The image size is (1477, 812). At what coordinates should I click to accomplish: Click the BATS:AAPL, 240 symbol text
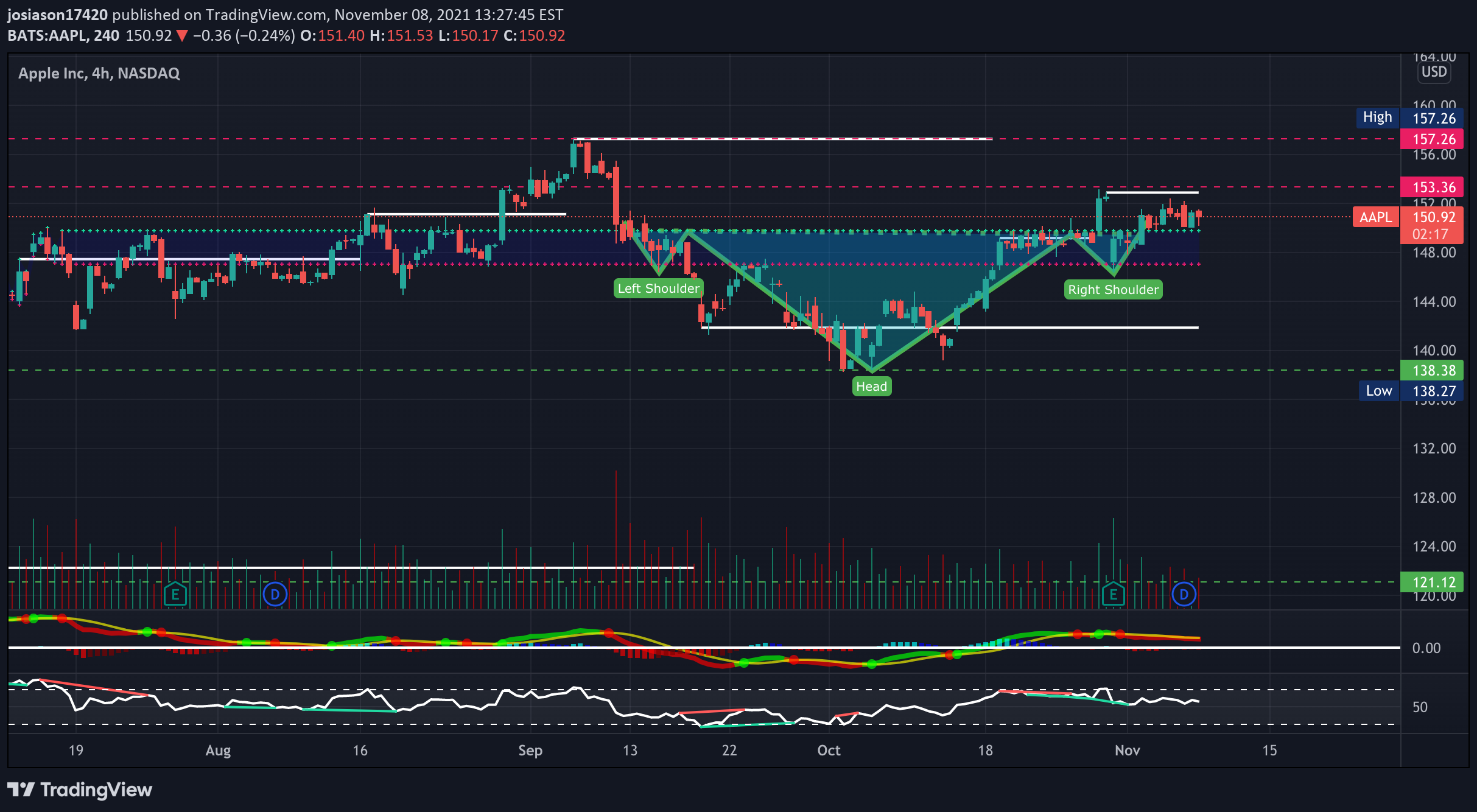point(63,36)
